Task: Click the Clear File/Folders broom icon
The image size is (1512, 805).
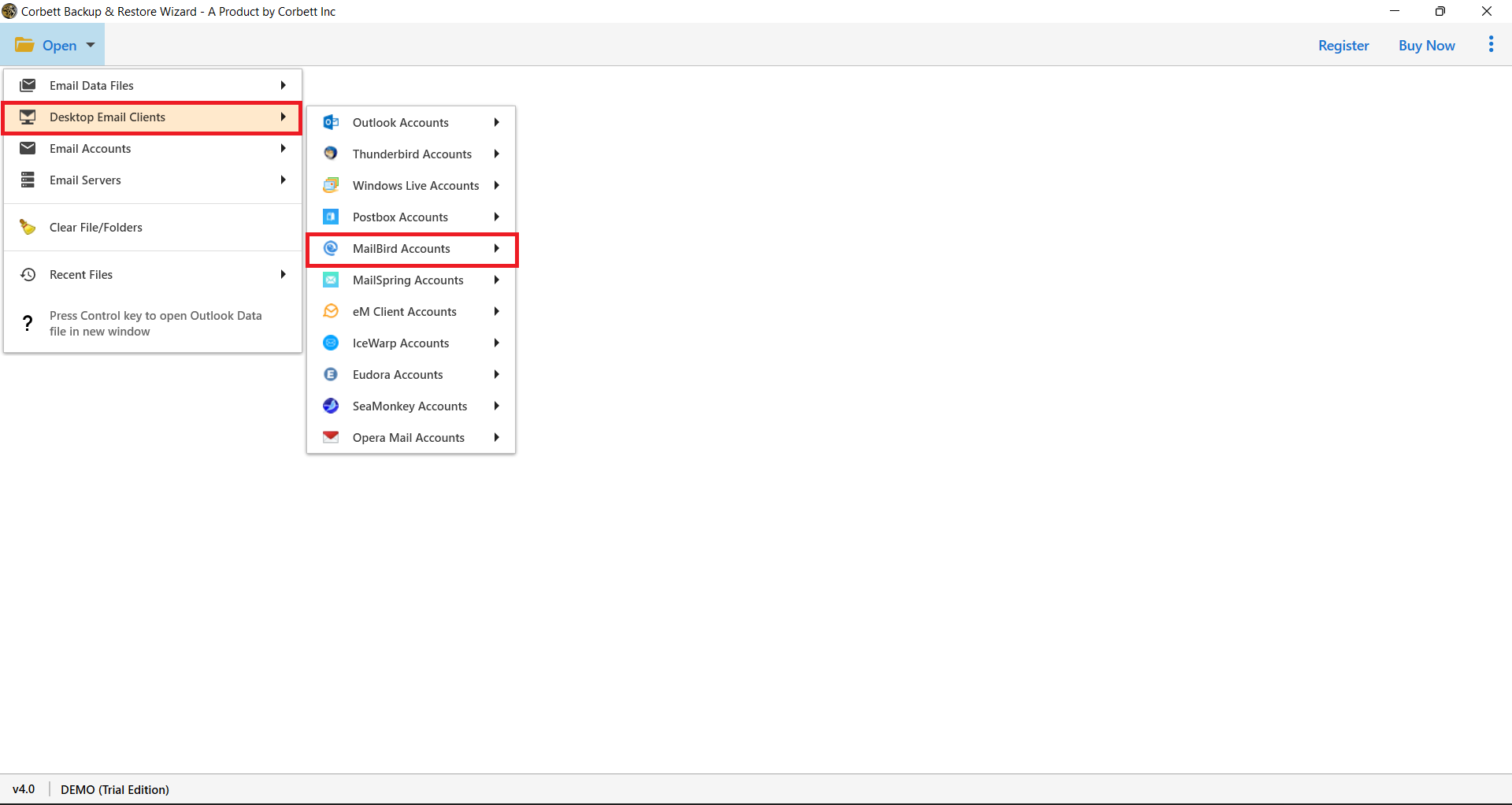Action: [28, 227]
